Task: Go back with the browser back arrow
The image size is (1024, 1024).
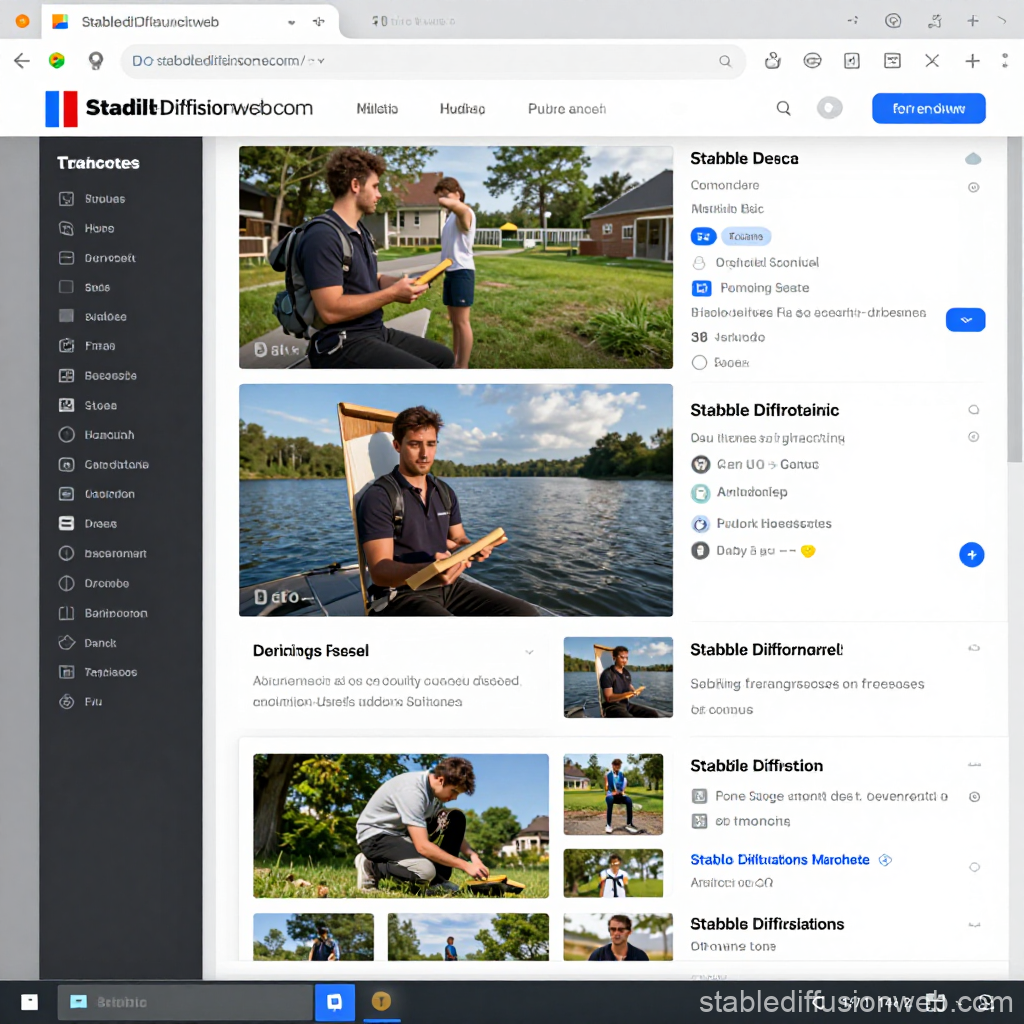Action: (x=22, y=61)
